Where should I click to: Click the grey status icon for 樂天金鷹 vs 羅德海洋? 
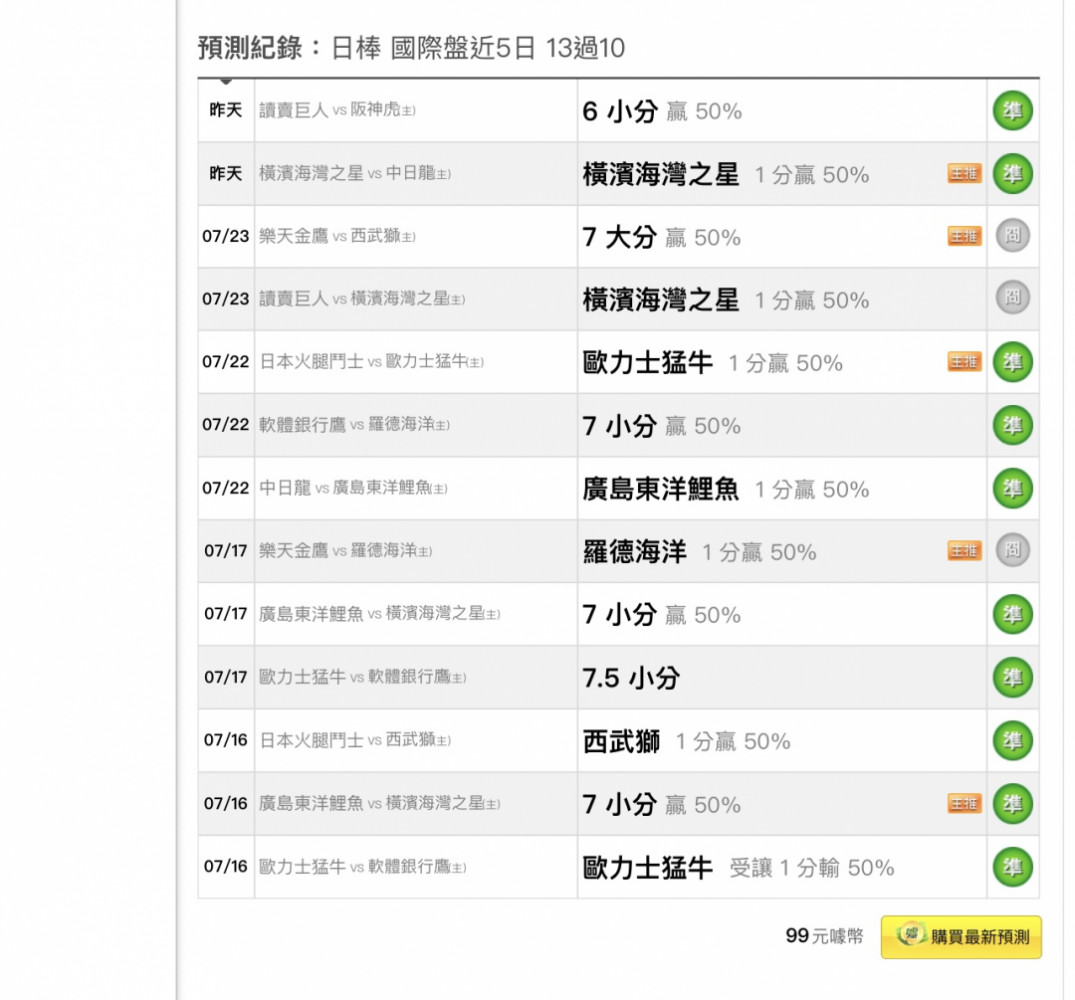pos(1012,550)
